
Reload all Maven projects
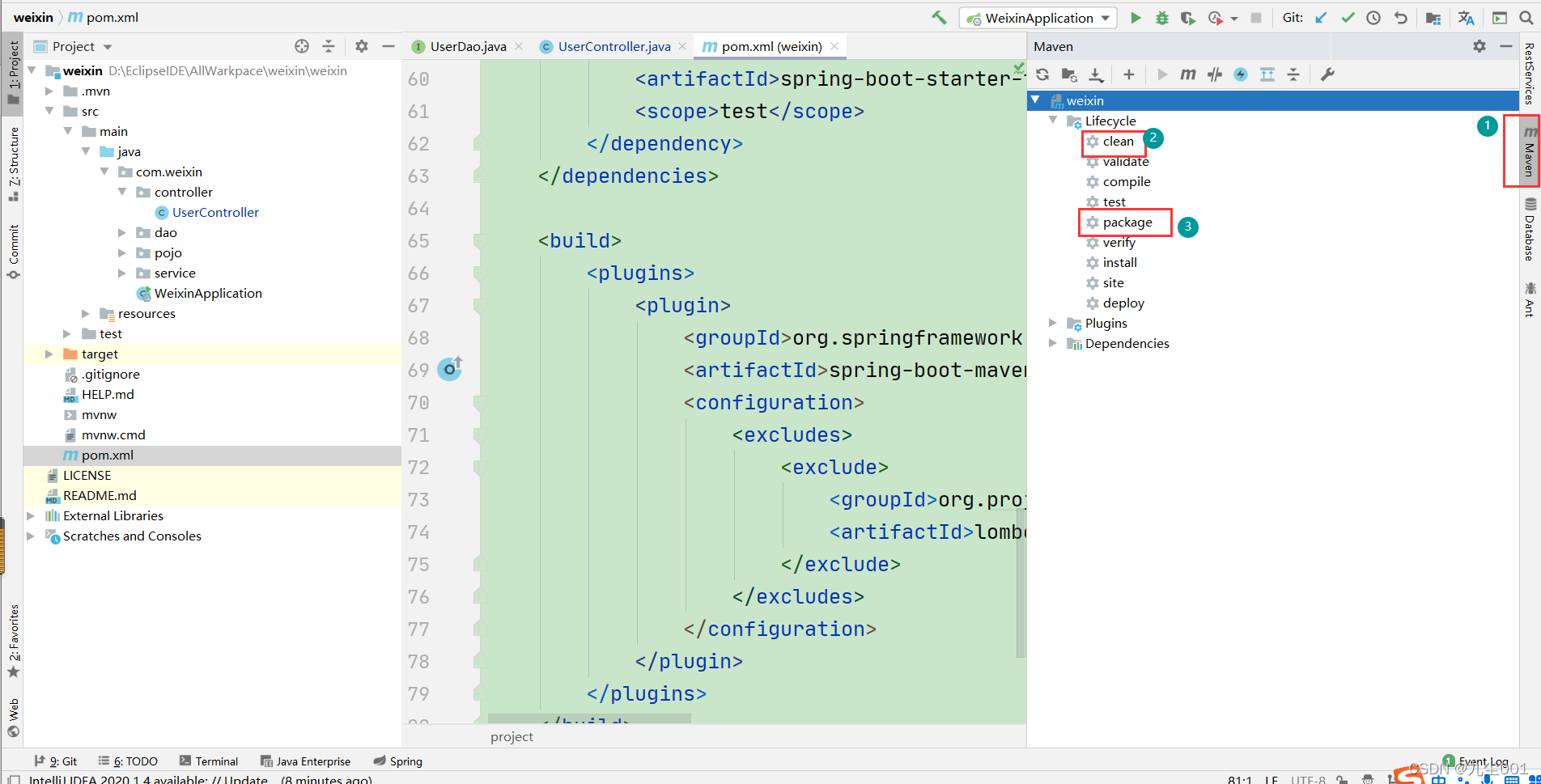click(x=1042, y=74)
